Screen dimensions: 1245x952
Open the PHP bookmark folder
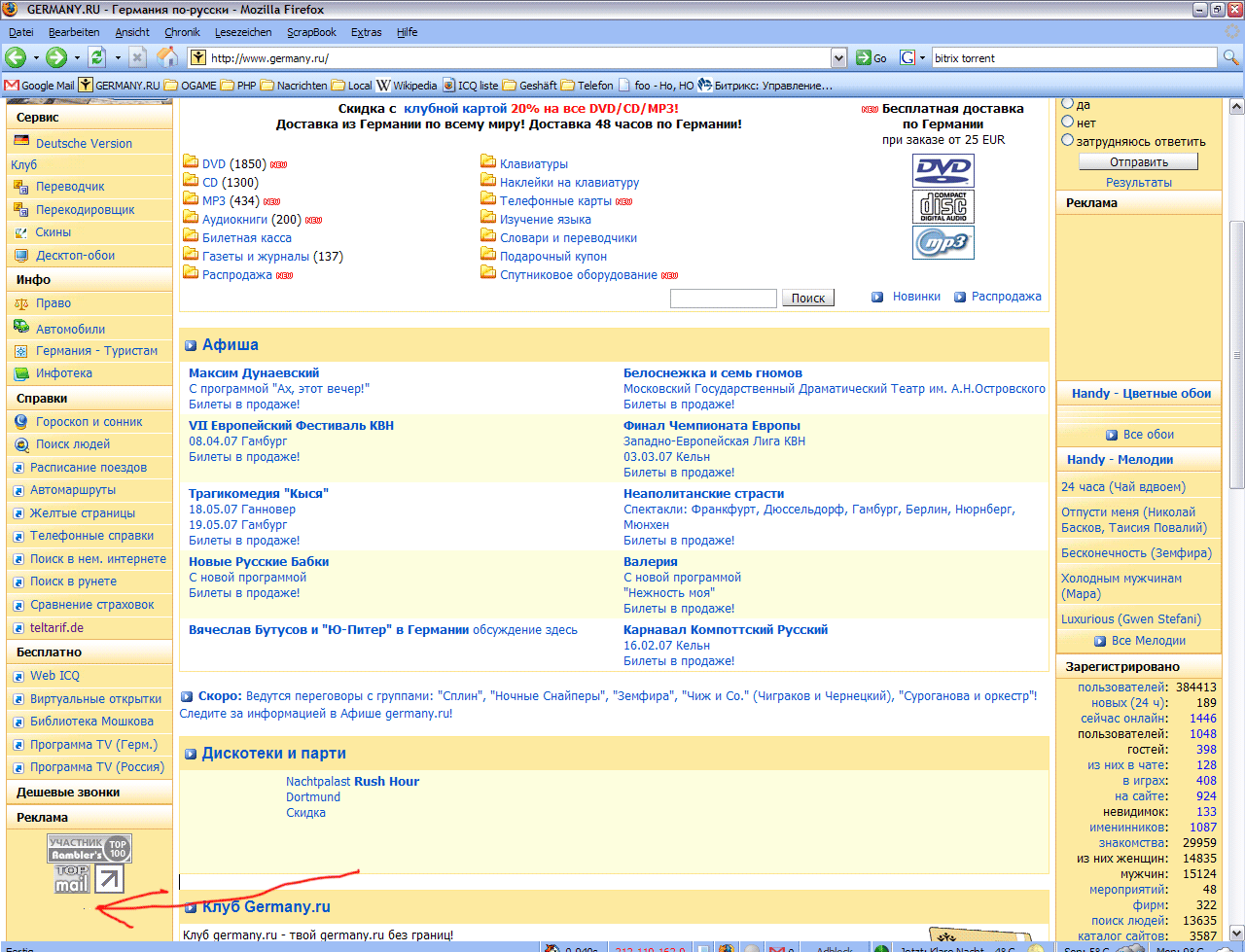(x=238, y=86)
